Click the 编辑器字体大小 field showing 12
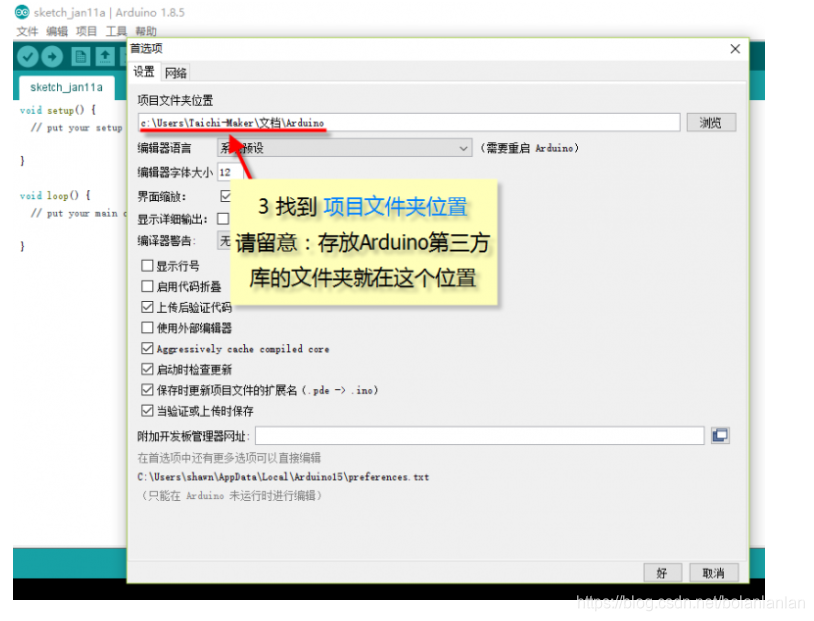The height and width of the screenshot is (621, 814). click(230, 172)
